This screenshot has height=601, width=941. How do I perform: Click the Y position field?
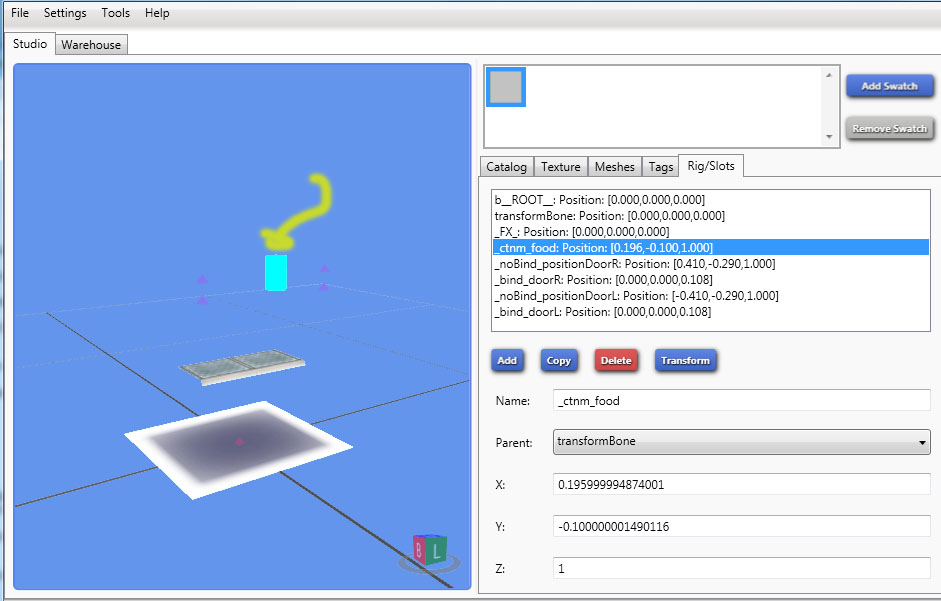click(741, 527)
